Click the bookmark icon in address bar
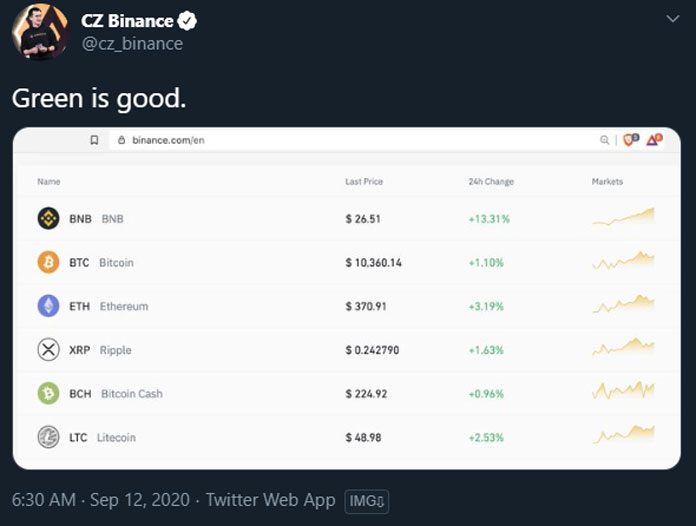This screenshot has width=696, height=526. pyautogui.click(x=94, y=140)
